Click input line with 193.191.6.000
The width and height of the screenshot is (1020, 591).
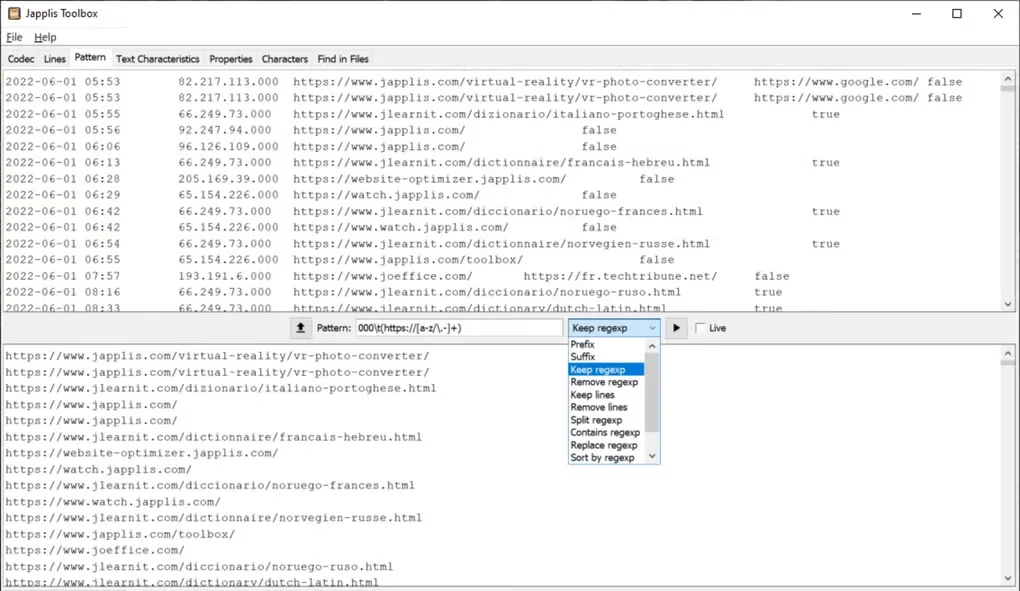pos(397,276)
